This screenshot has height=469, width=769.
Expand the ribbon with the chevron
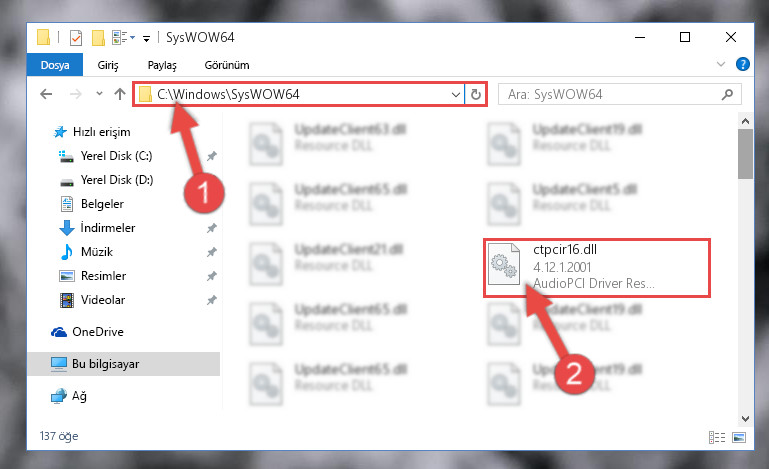click(x=720, y=64)
